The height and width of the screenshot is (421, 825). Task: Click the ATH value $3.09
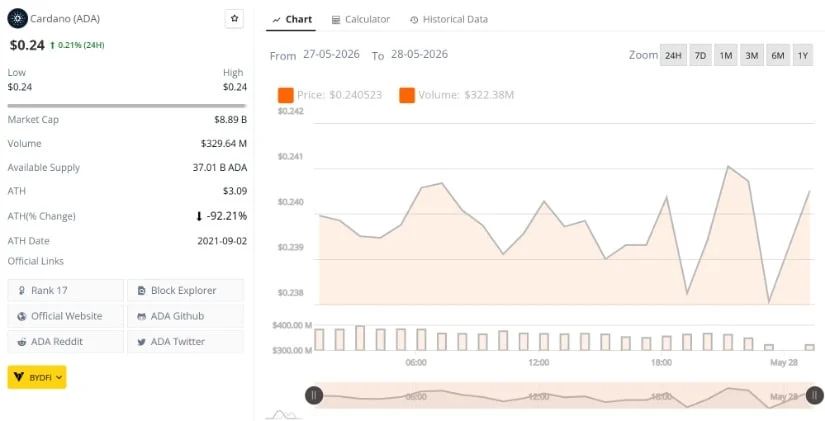click(x=235, y=191)
